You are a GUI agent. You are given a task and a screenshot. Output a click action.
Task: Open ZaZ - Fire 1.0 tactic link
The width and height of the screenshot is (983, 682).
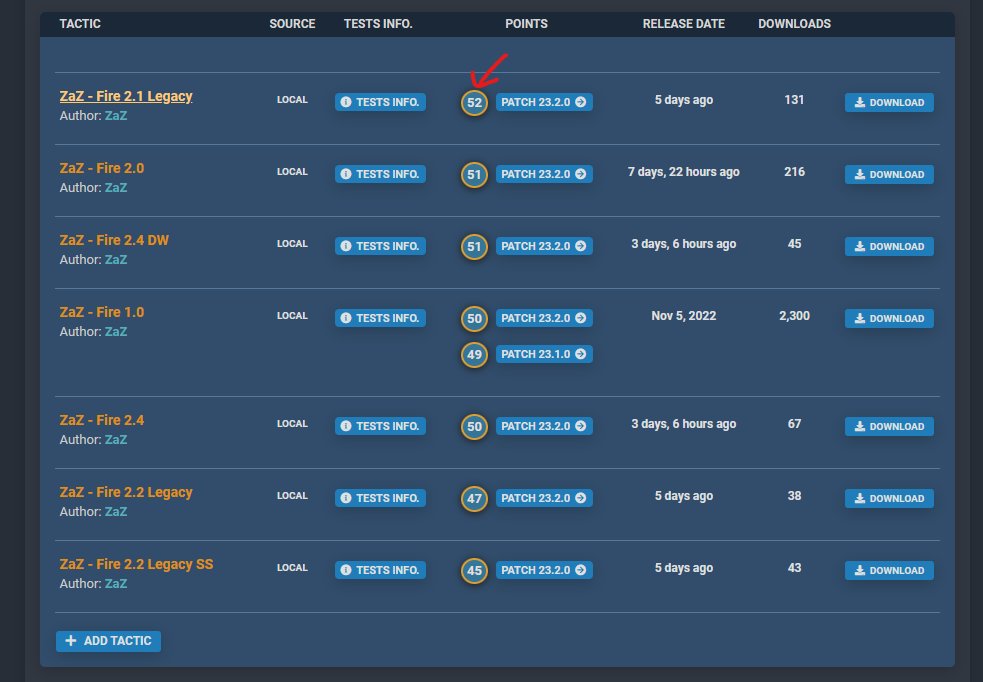pyautogui.click(x=102, y=312)
